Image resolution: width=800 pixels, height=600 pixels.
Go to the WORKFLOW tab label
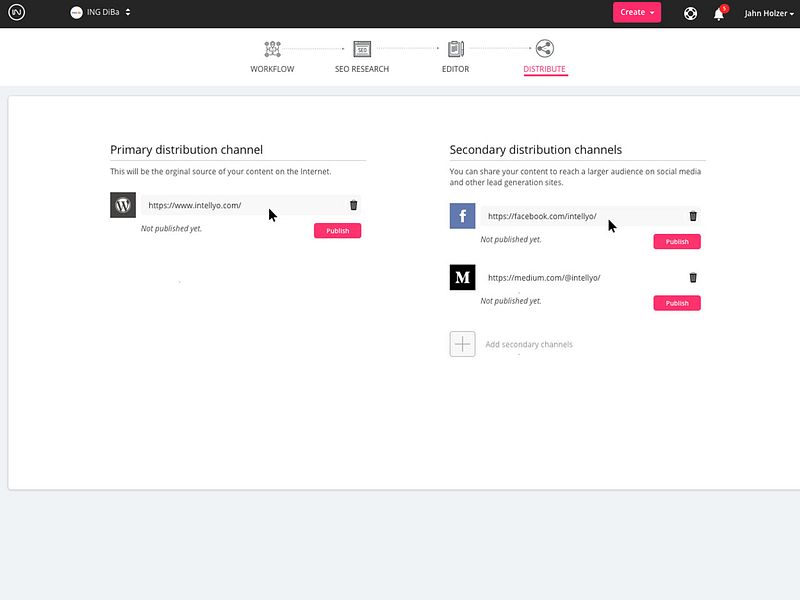tap(272, 69)
